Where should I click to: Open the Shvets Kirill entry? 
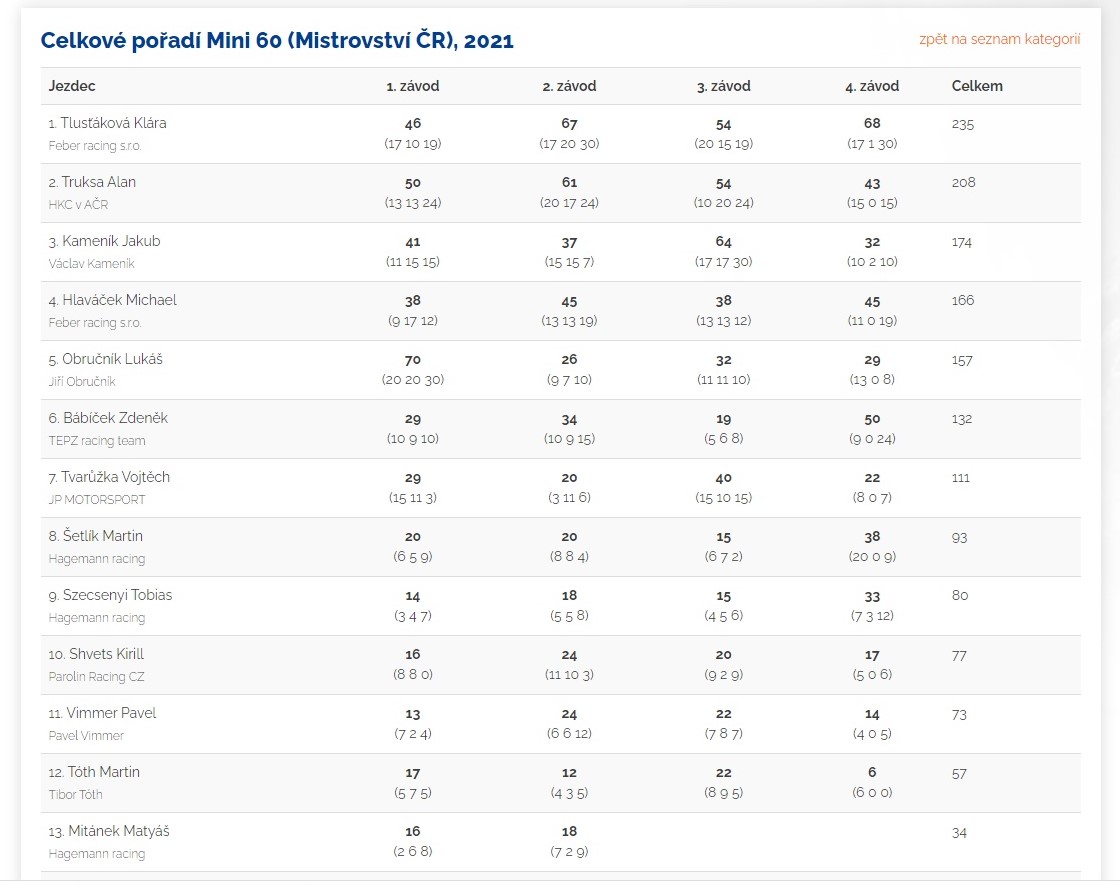pyautogui.click(x=106, y=654)
